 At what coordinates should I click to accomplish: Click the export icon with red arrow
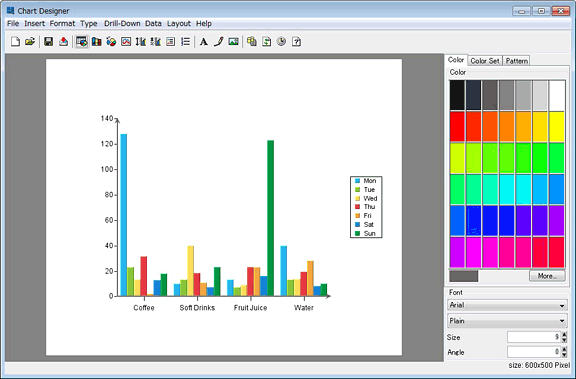tap(63, 41)
